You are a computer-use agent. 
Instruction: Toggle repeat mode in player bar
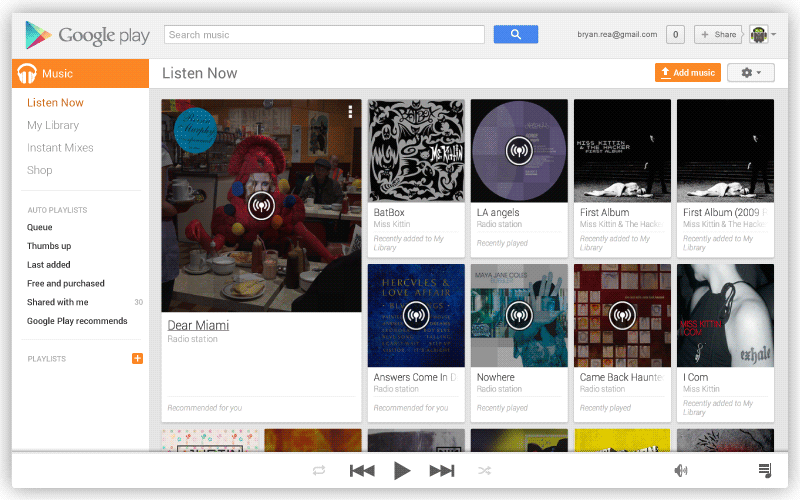tap(319, 471)
